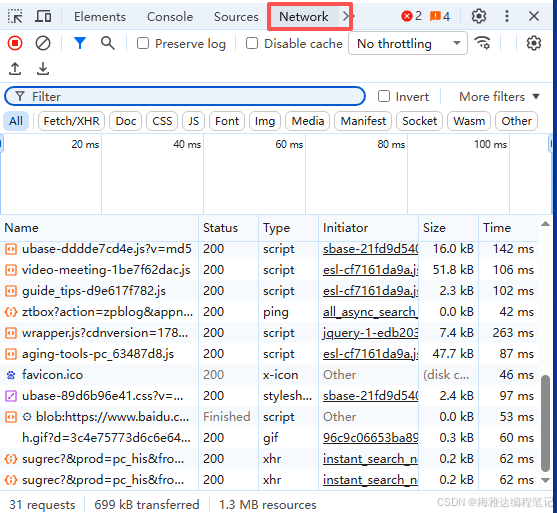Sort by the Name column header
557x513 pixels.
click(x=99, y=228)
